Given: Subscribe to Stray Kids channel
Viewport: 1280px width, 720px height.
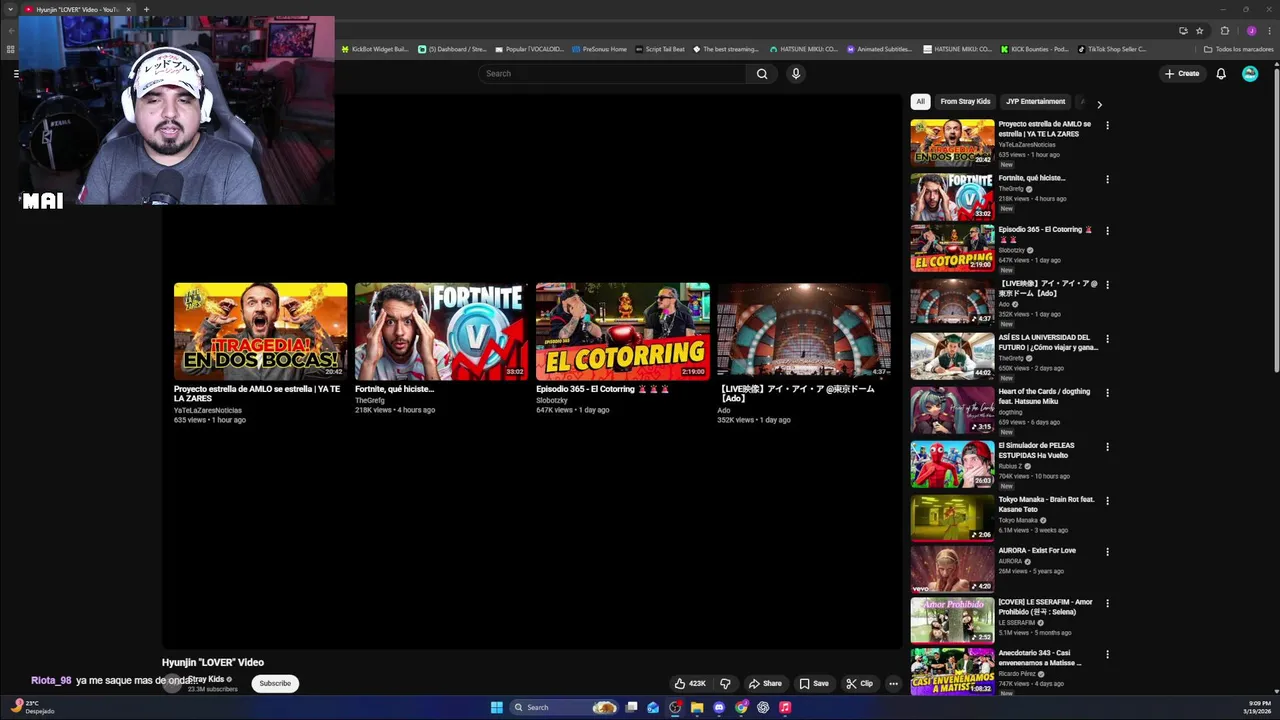Looking at the screenshot, I should click(x=275, y=684).
